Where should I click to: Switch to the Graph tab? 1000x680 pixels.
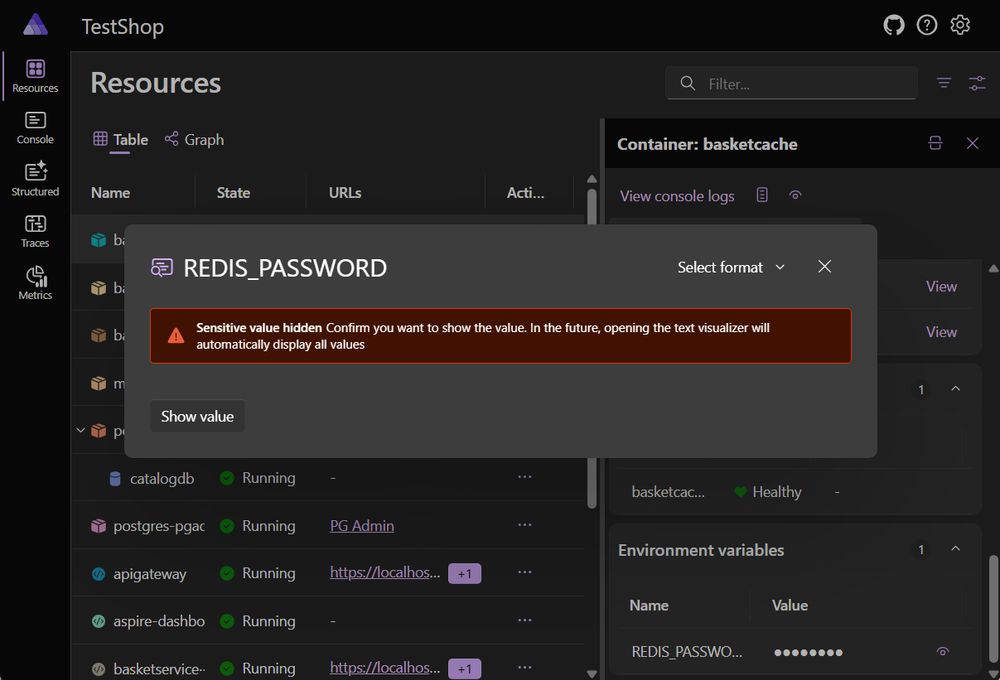(195, 139)
